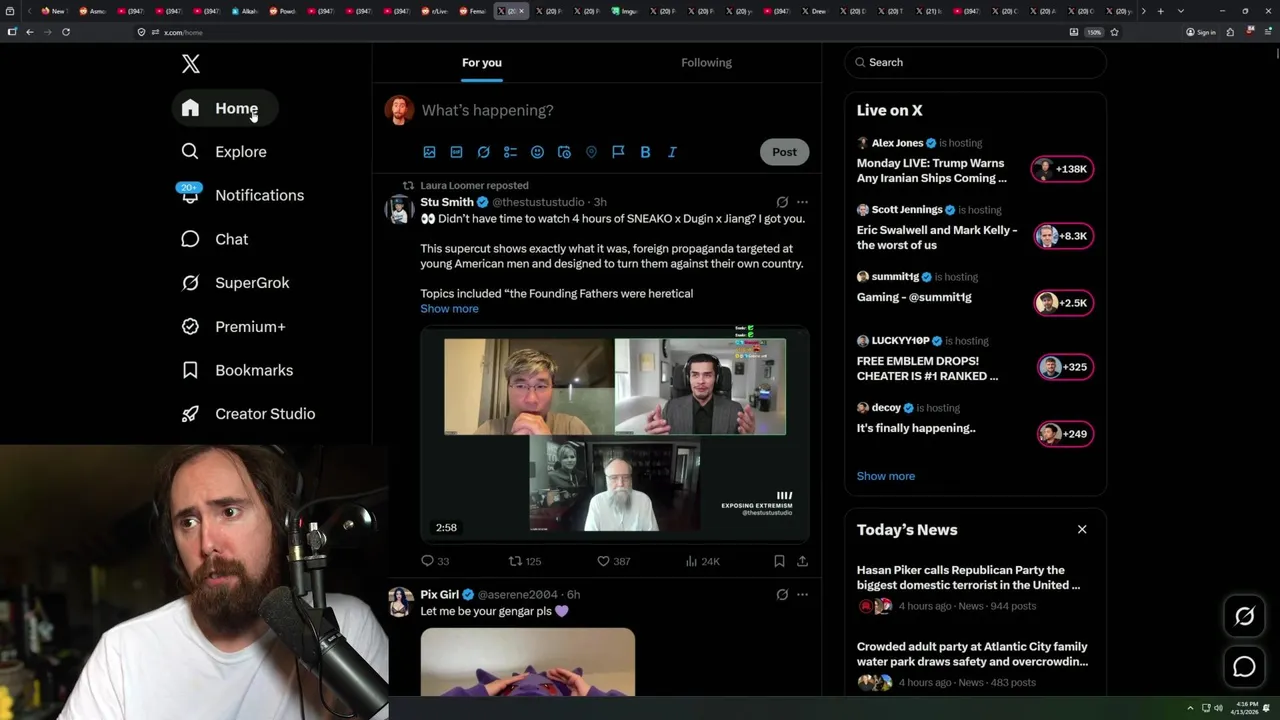Play the Stu Smith supercut video
Viewport: 1280px width, 720px height.
coord(614,435)
